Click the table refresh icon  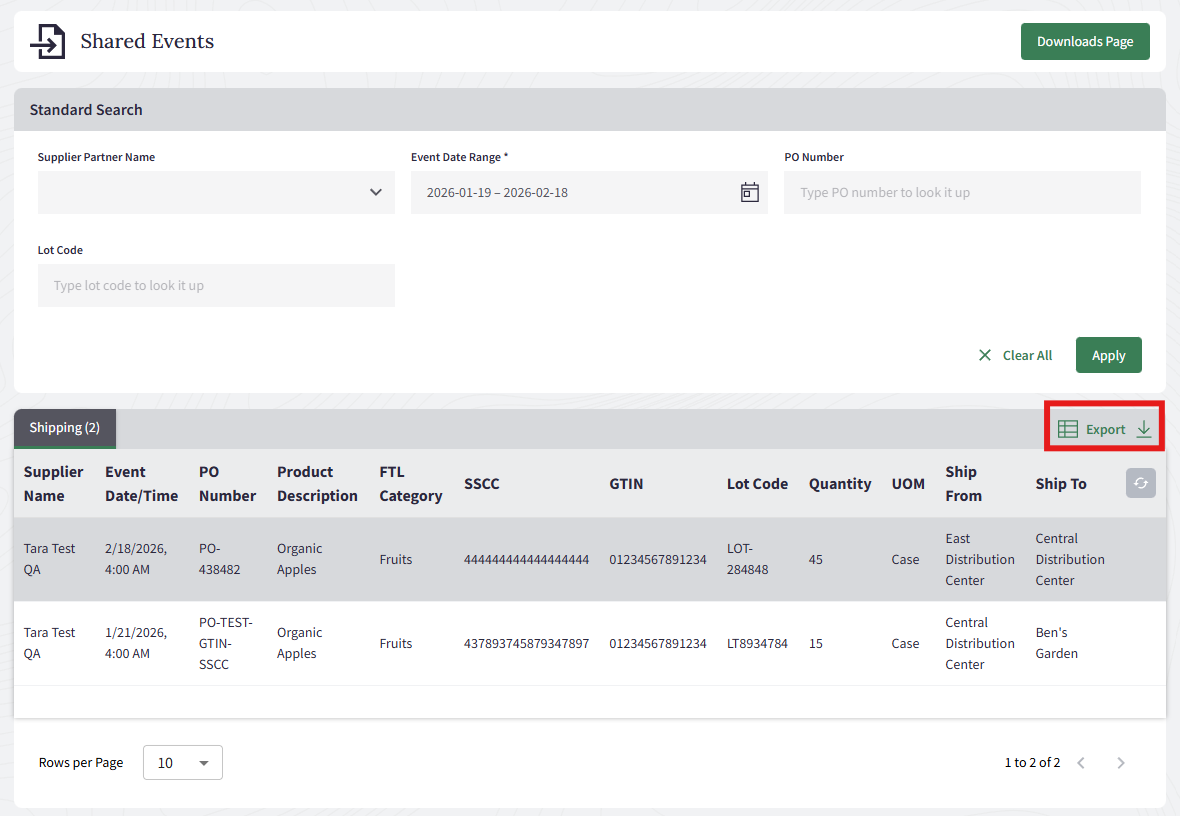point(1140,483)
